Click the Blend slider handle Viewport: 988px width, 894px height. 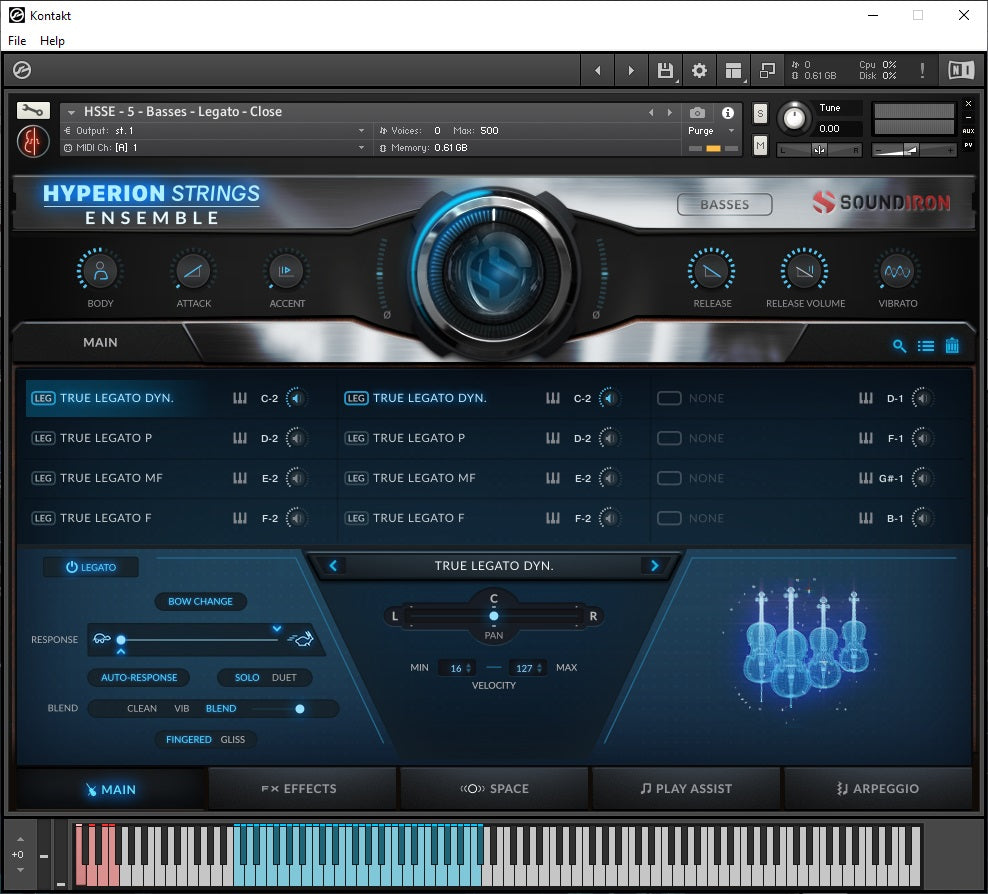coord(299,708)
